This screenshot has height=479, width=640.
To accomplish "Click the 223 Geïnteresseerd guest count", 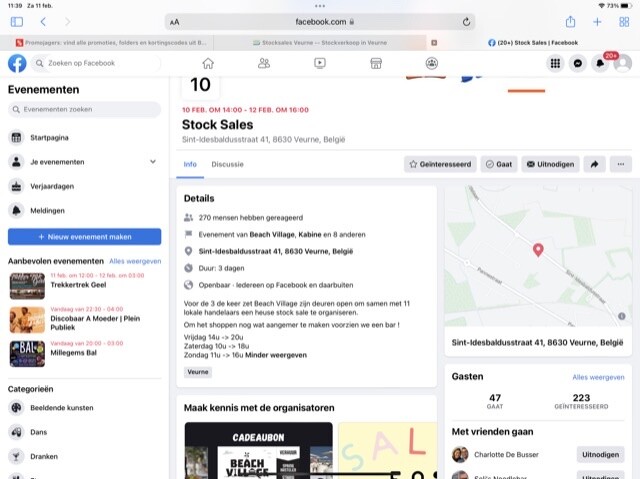I will click(581, 401).
